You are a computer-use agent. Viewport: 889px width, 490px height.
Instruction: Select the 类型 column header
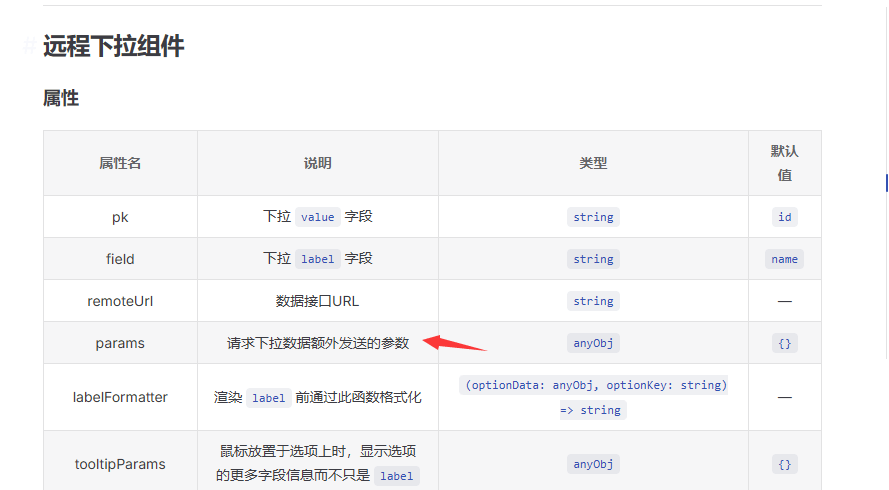(x=593, y=163)
